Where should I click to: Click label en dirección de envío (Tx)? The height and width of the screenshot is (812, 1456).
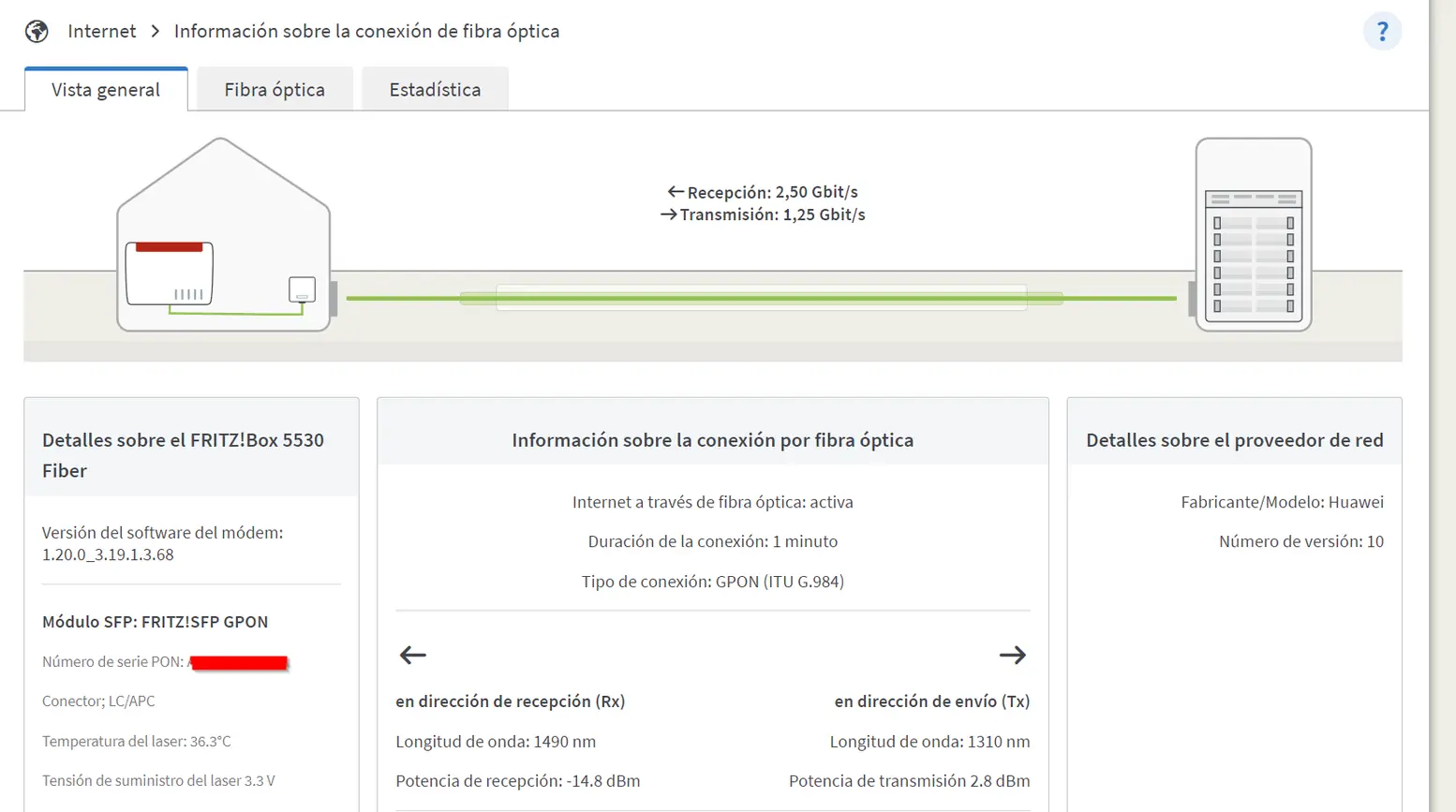(932, 701)
